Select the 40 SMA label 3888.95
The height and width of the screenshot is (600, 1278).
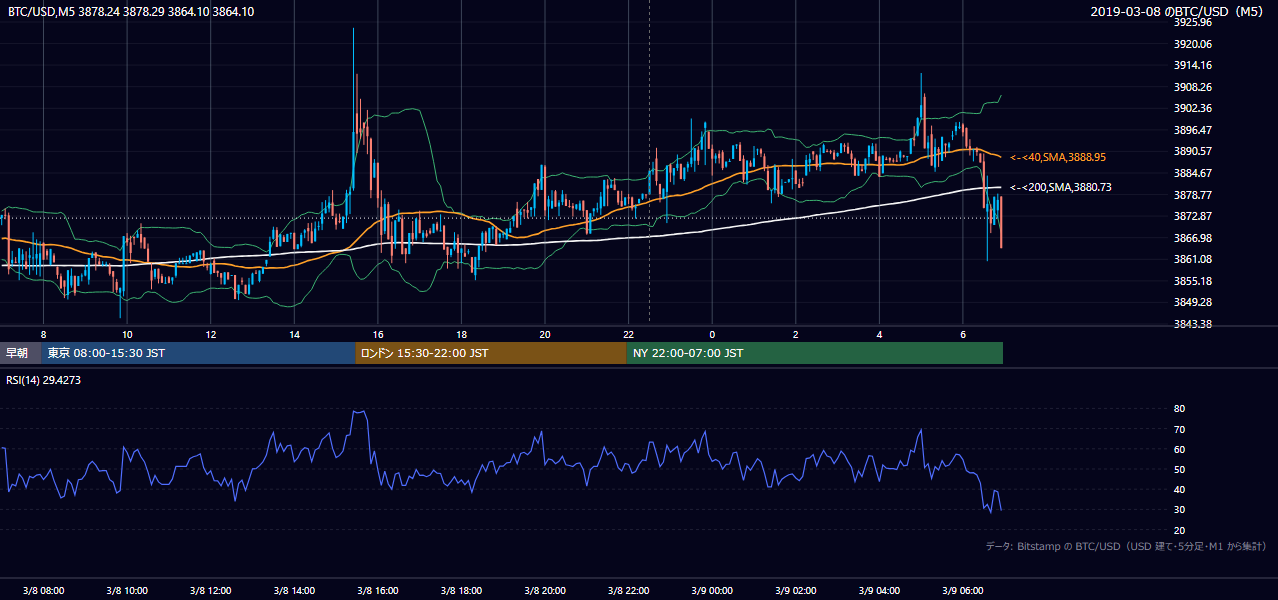click(x=1058, y=157)
